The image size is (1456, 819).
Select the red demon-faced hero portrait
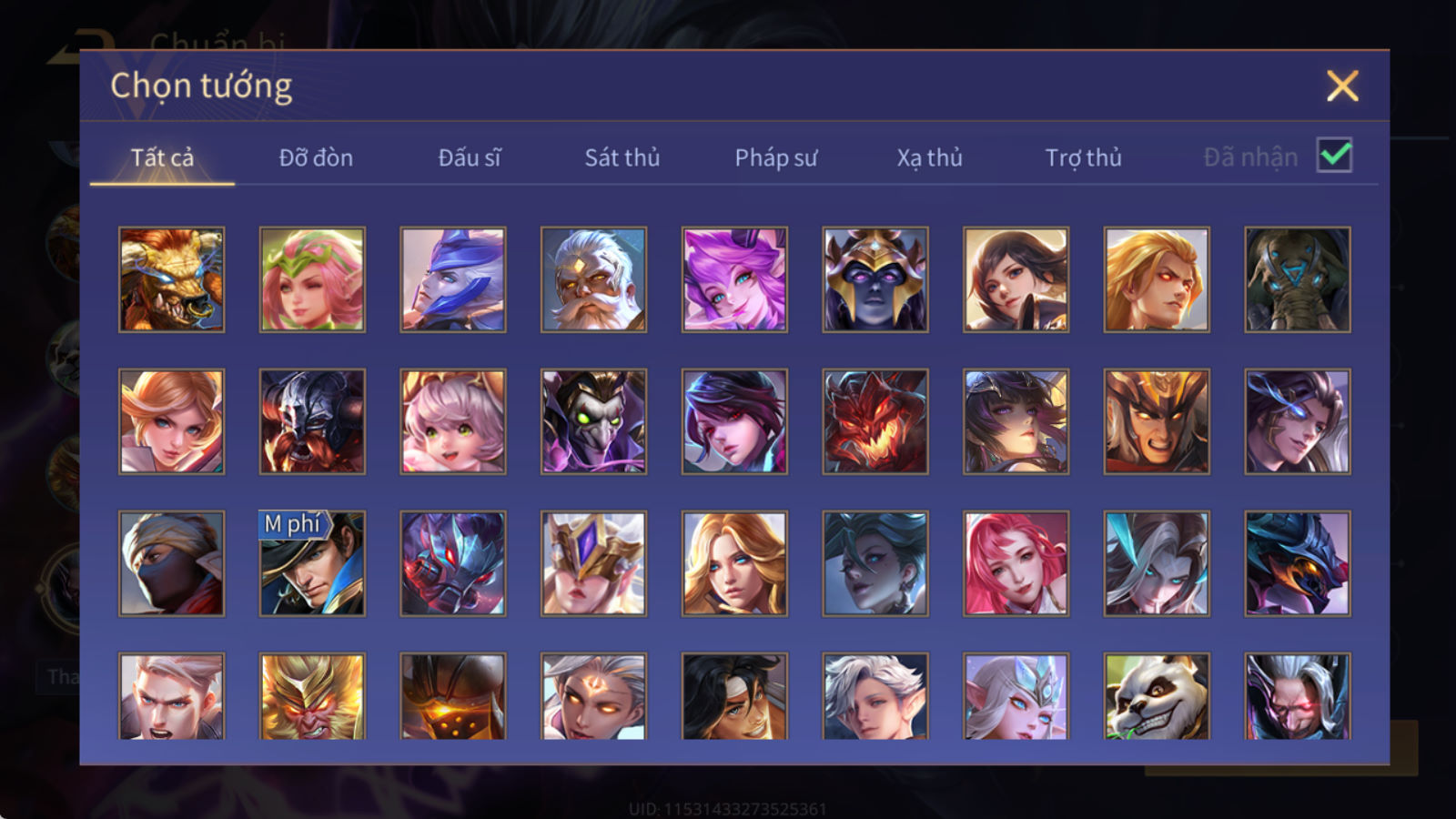875,421
